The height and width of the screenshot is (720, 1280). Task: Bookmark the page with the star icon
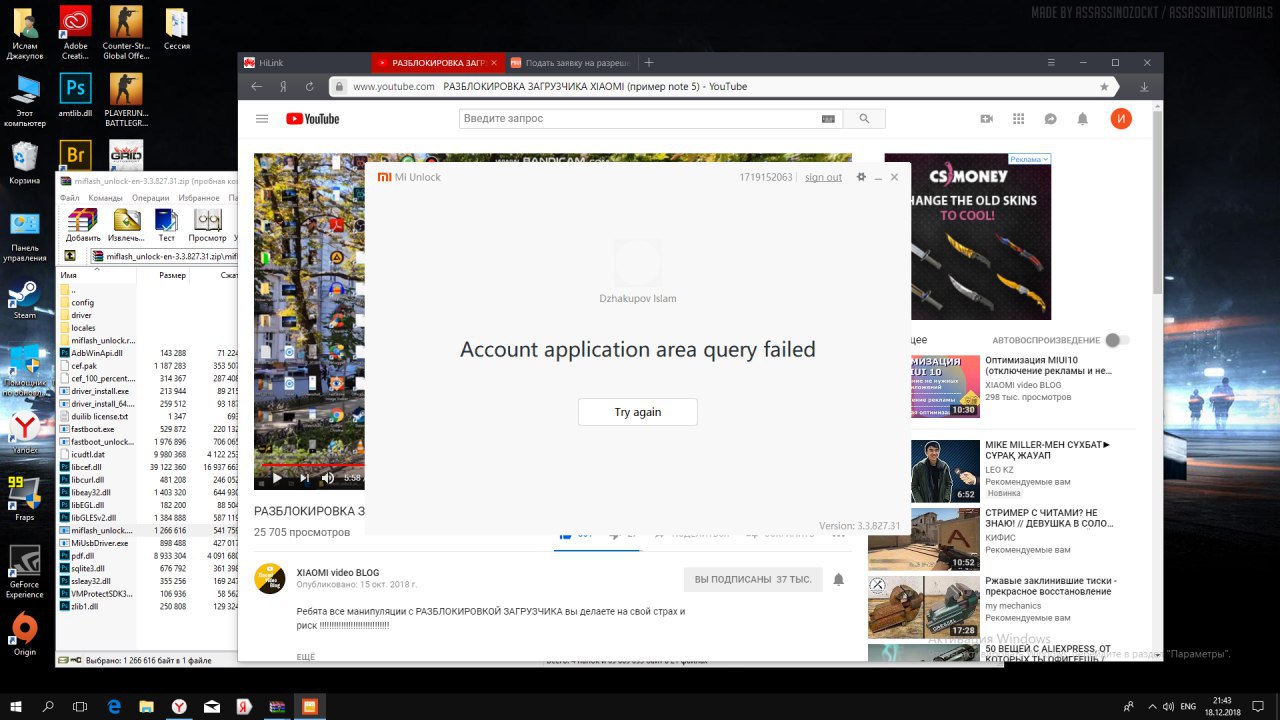pyautogui.click(x=1104, y=87)
